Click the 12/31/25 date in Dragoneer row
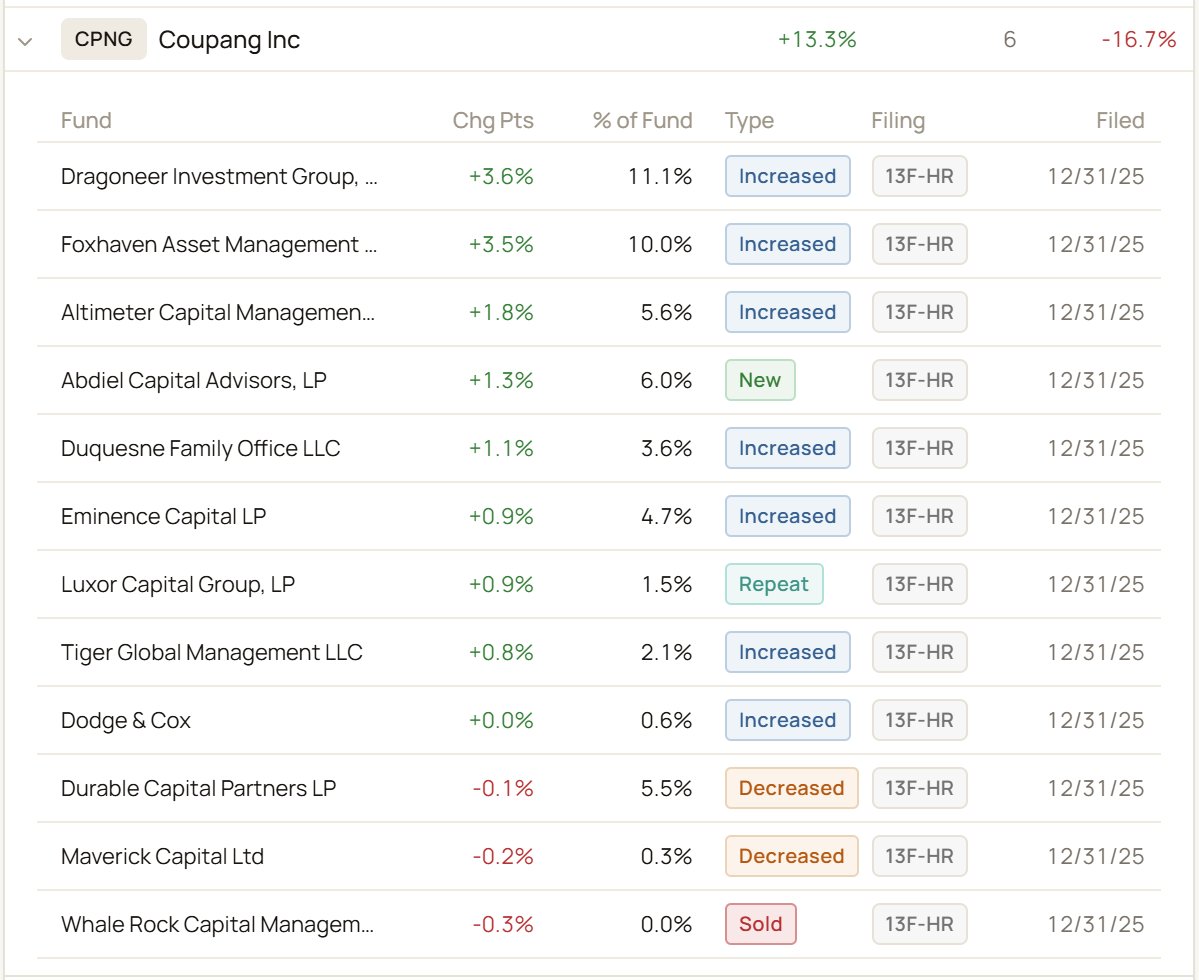1199x980 pixels. point(1096,176)
